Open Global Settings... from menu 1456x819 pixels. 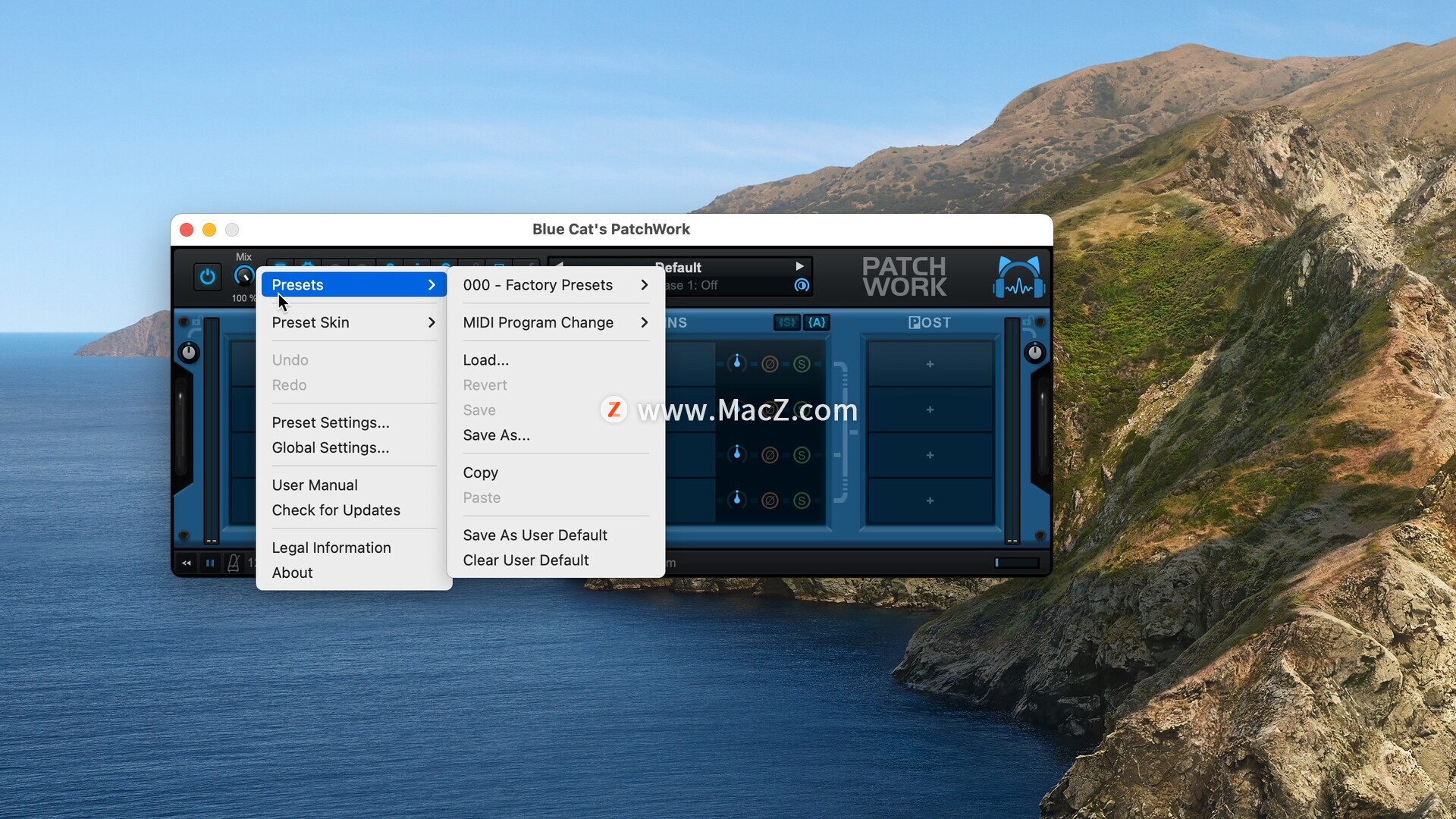coord(353,447)
